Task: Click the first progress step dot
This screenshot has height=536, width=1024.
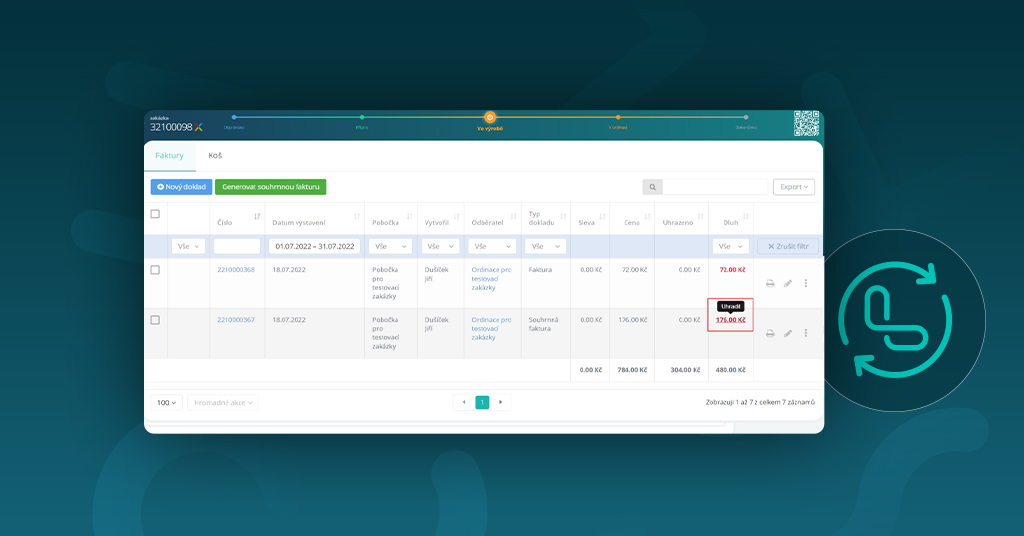Action: click(234, 118)
